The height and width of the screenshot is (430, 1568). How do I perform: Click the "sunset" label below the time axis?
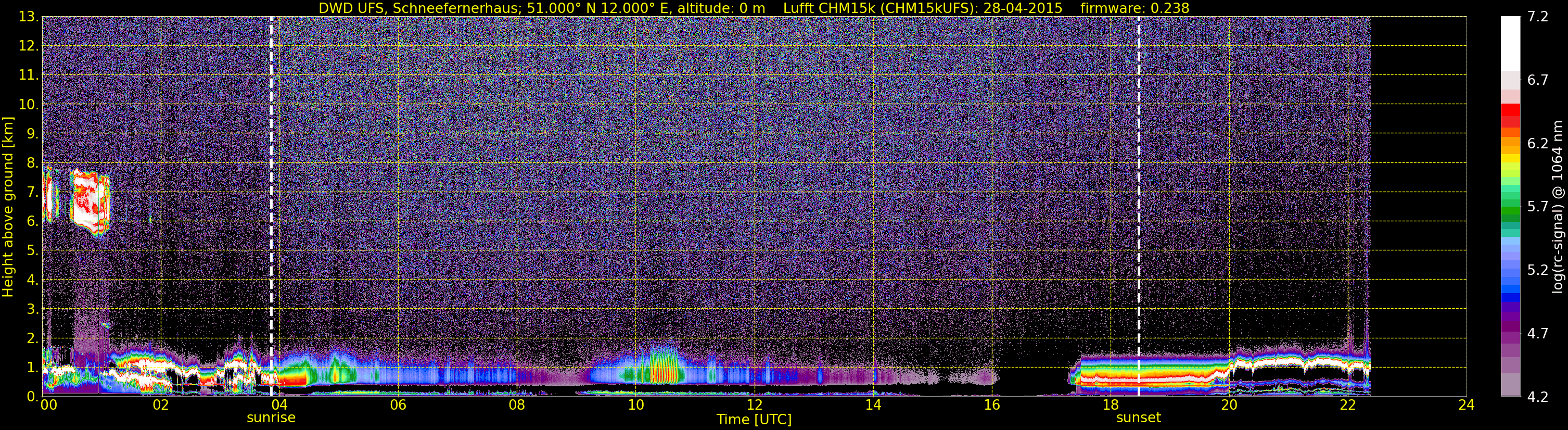1138,418
